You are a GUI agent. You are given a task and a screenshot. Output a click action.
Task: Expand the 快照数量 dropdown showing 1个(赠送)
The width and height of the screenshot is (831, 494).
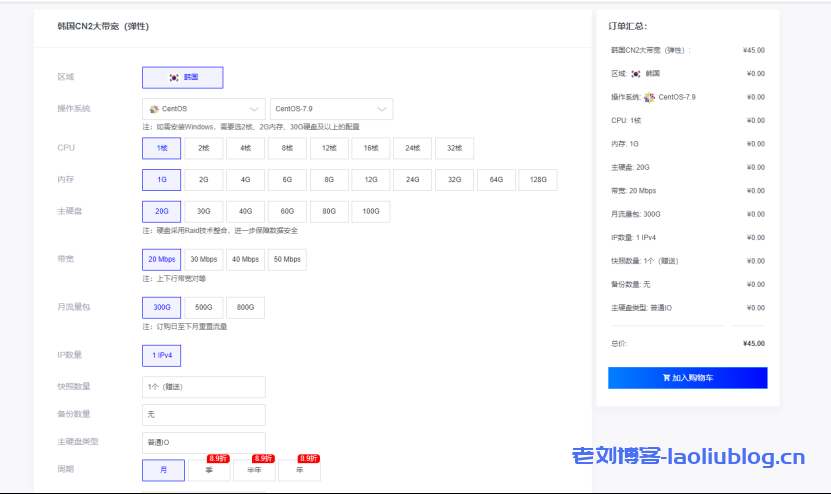[204, 387]
